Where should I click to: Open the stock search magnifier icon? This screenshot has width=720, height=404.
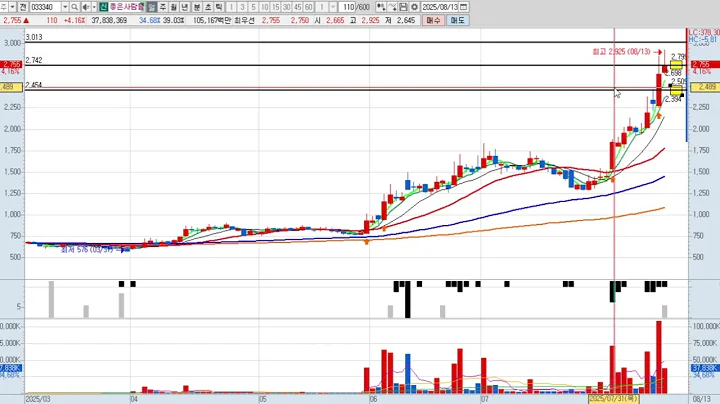74,7
